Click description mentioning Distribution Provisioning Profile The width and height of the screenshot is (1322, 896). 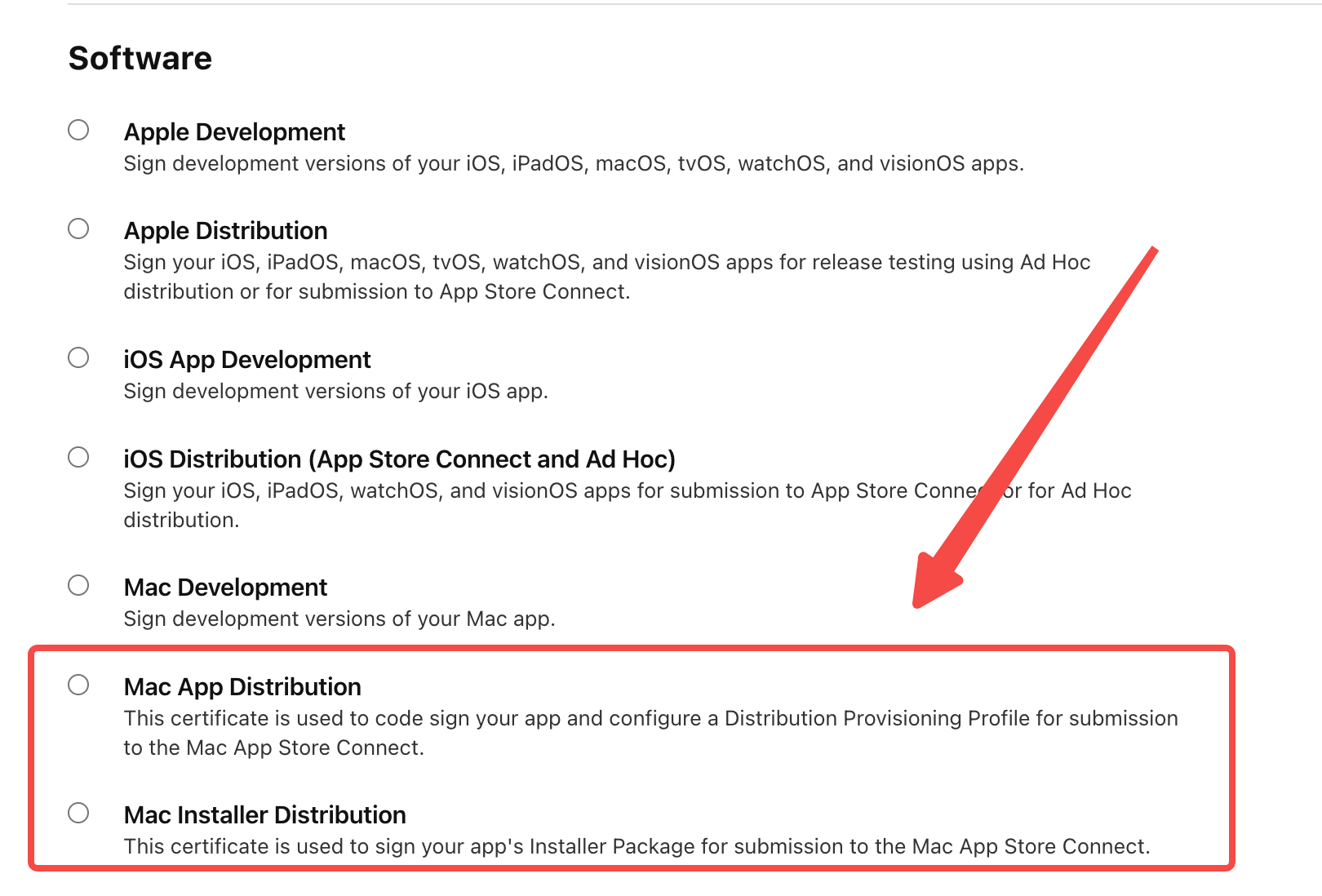650,733
